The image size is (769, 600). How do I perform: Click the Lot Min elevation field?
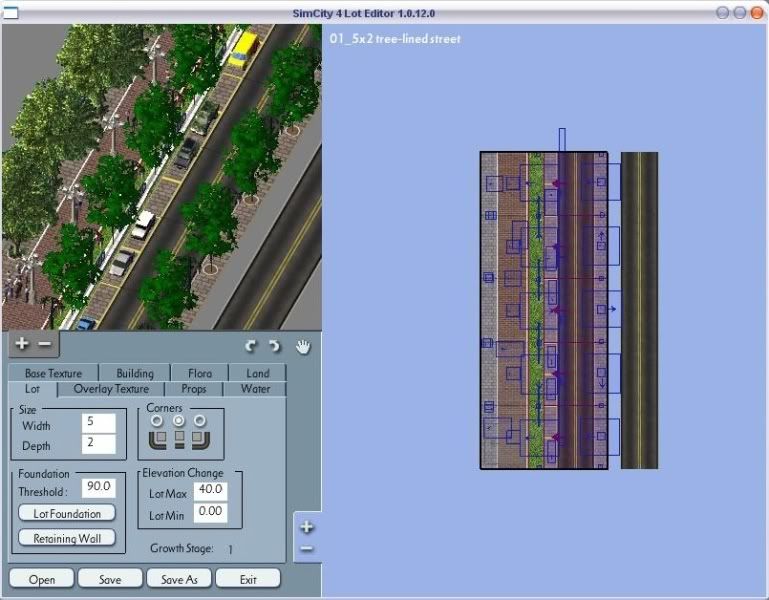[x=210, y=513]
